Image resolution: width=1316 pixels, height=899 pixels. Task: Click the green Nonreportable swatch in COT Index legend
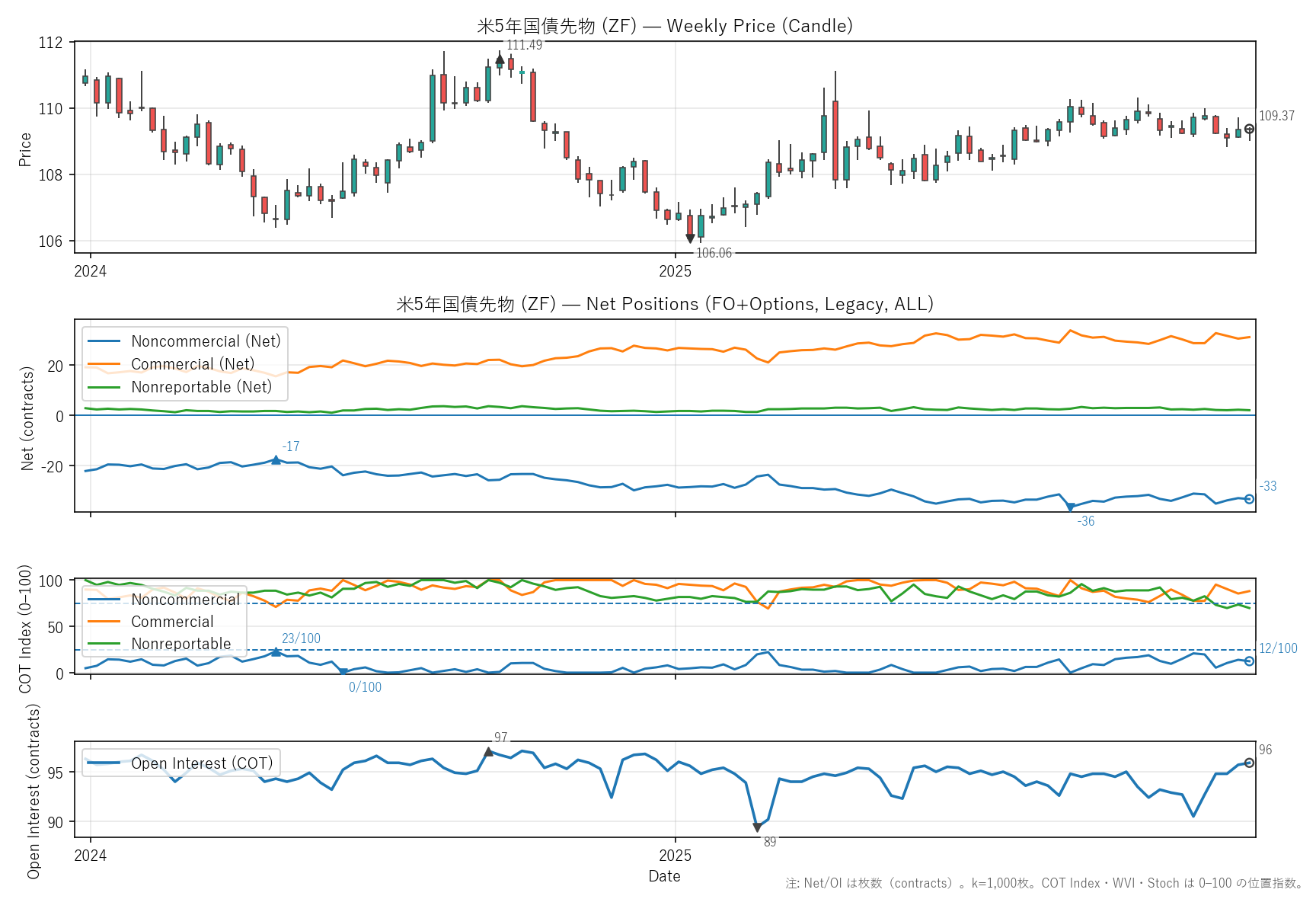(104, 644)
